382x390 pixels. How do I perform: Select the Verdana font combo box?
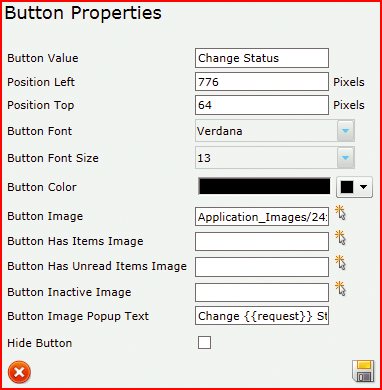pos(275,131)
